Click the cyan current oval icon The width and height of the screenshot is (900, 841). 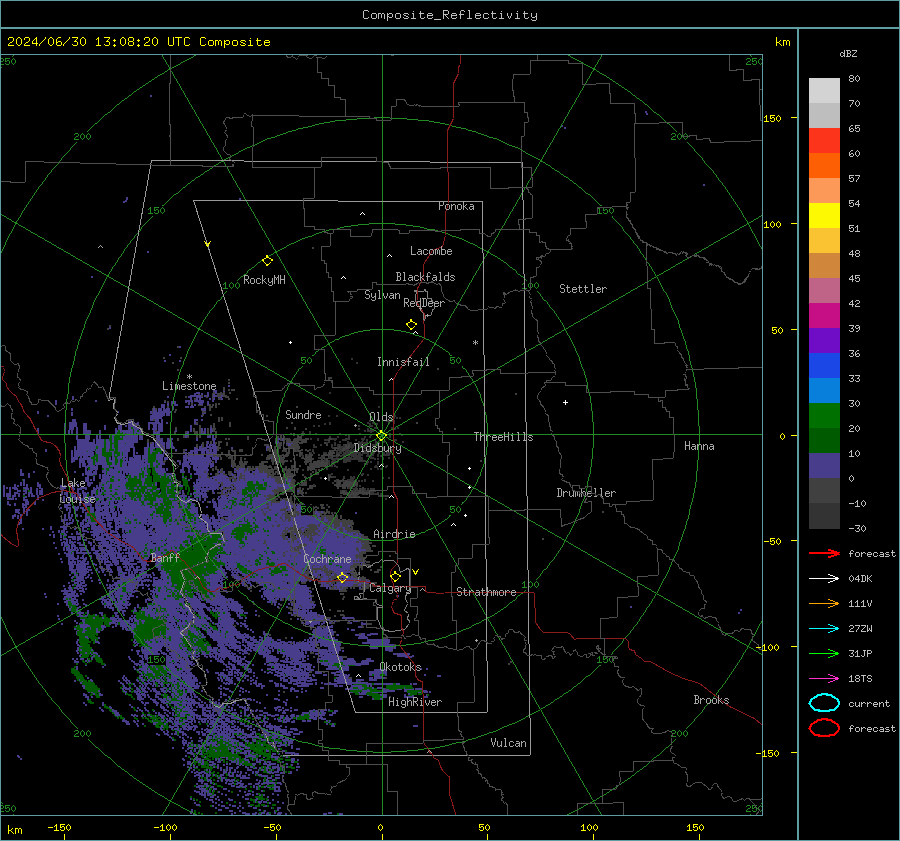(x=824, y=703)
